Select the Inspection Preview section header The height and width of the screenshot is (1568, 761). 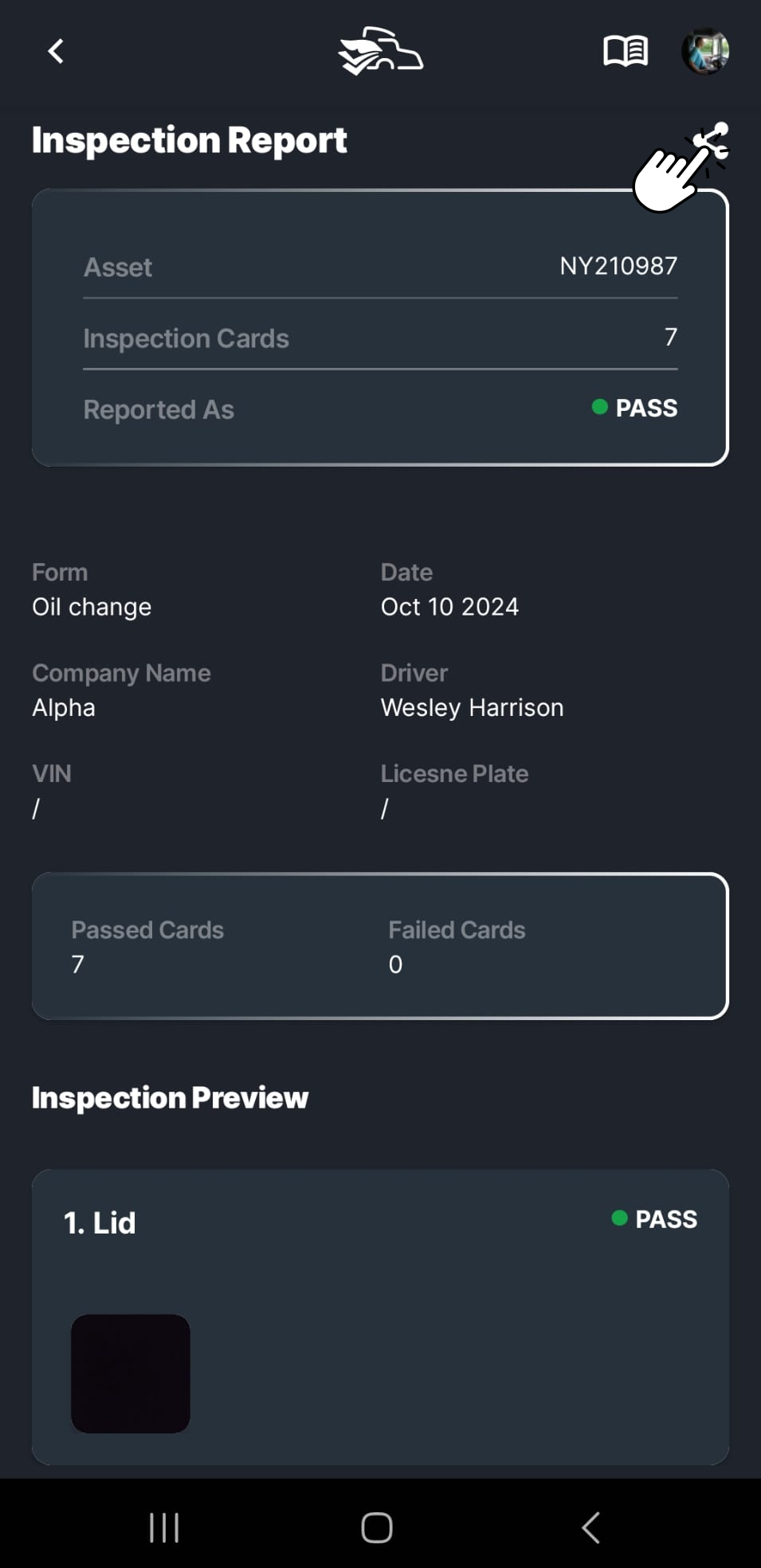(x=169, y=1098)
